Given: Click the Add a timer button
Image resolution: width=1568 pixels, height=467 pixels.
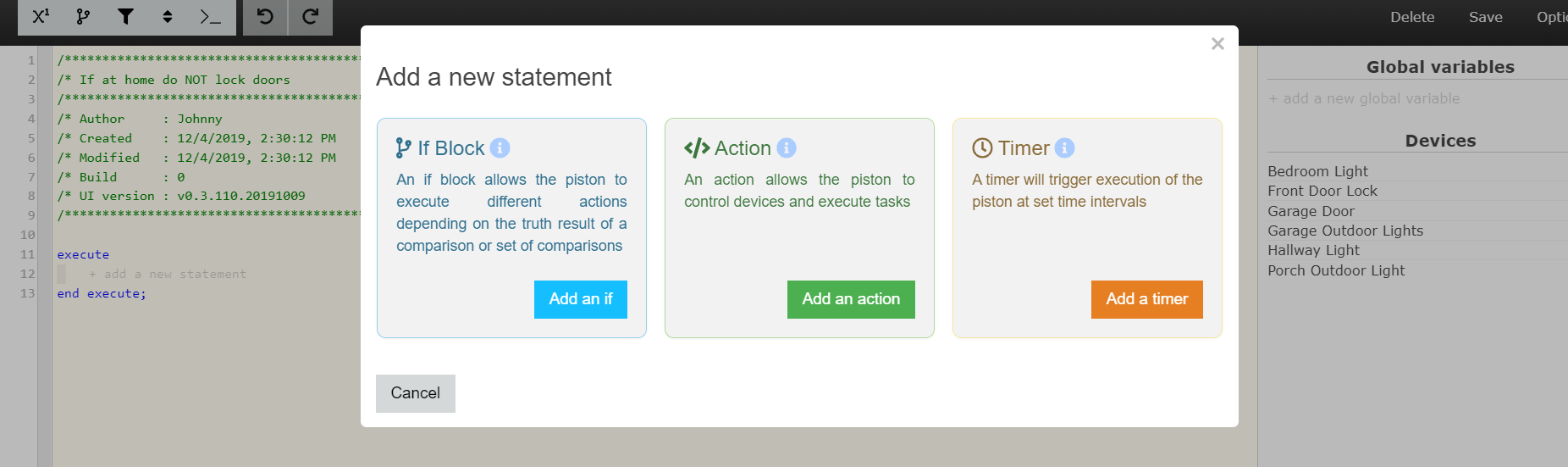Looking at the screenshot, I should coord(1147,299).
